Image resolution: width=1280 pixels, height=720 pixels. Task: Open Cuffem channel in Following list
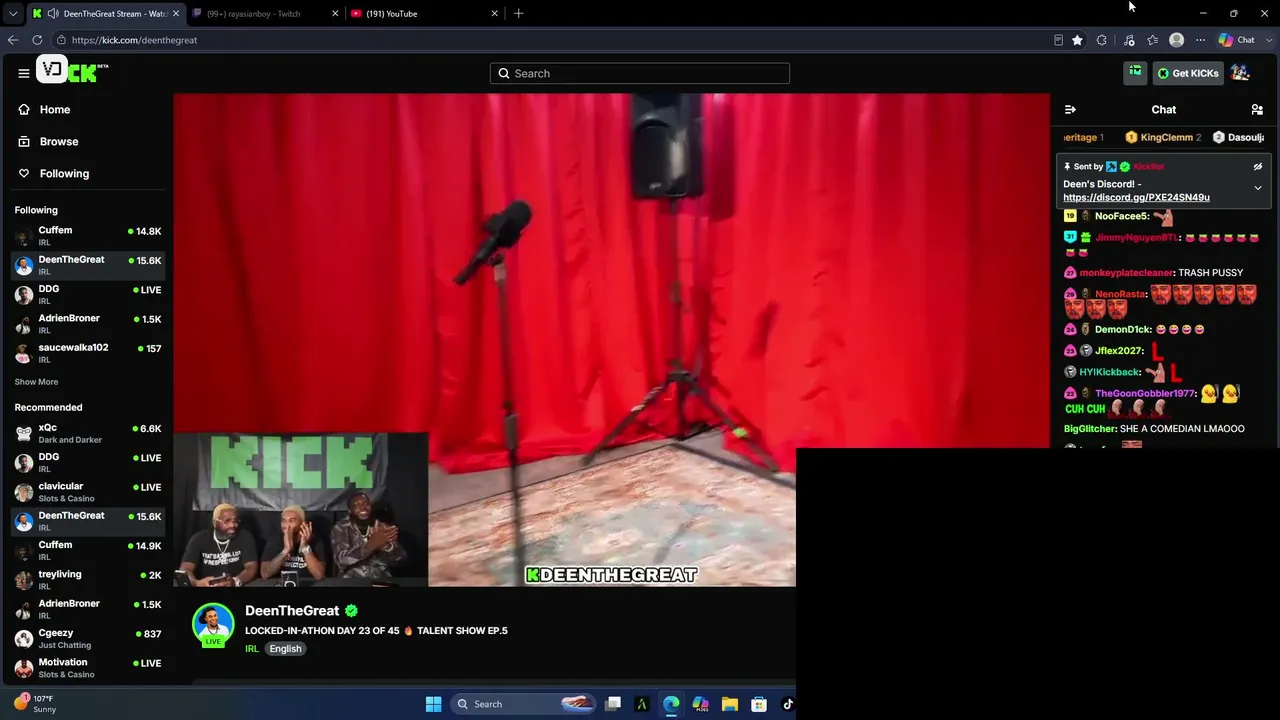pyautogui.click(x=87, y=236)
